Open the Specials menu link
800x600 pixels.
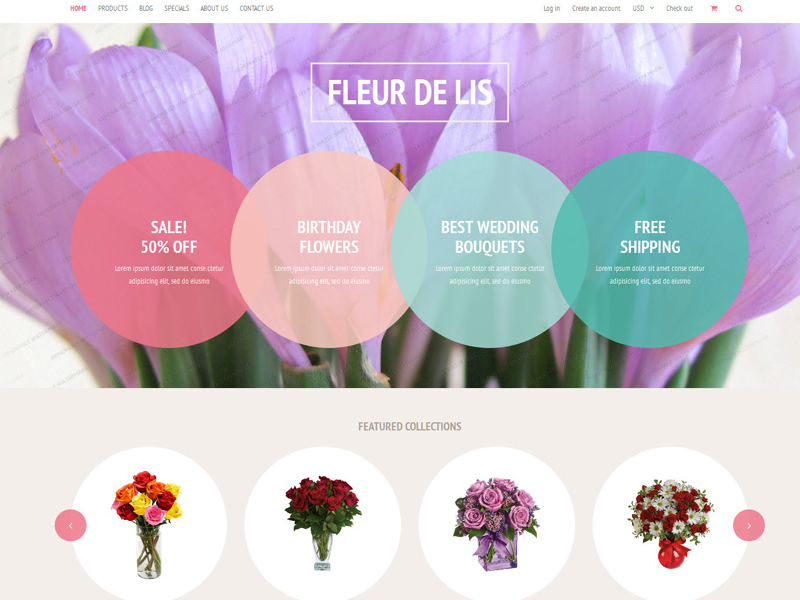point(177,9)
